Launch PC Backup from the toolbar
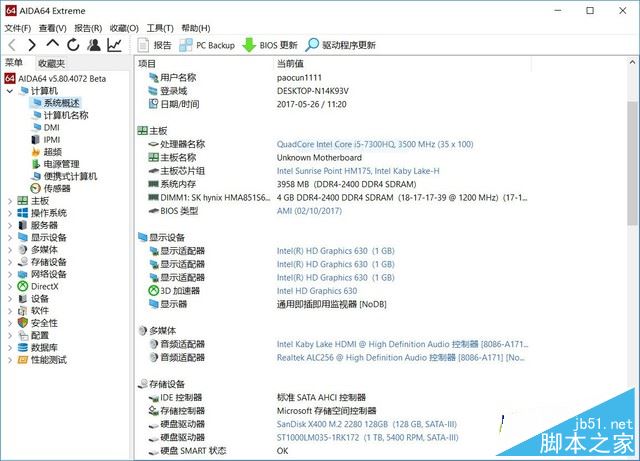This screenshot has height=461, width=640. pyautogui.click(x=207, y=45)
